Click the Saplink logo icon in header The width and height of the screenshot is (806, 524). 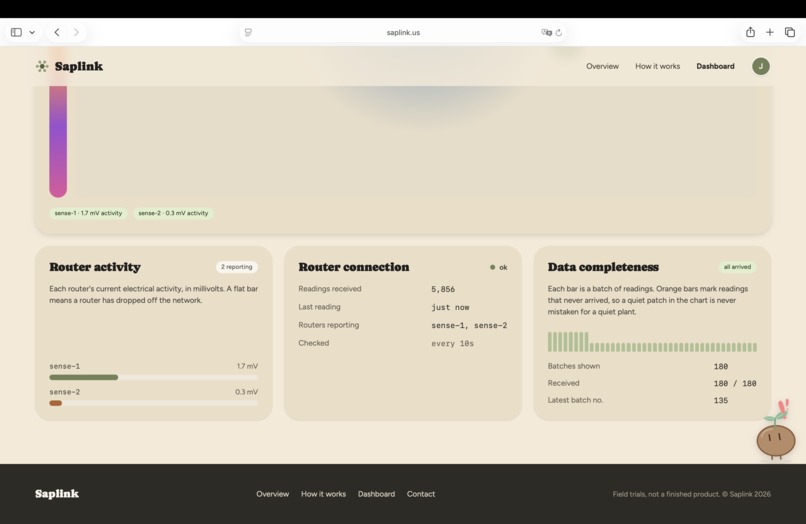point(42,66)
